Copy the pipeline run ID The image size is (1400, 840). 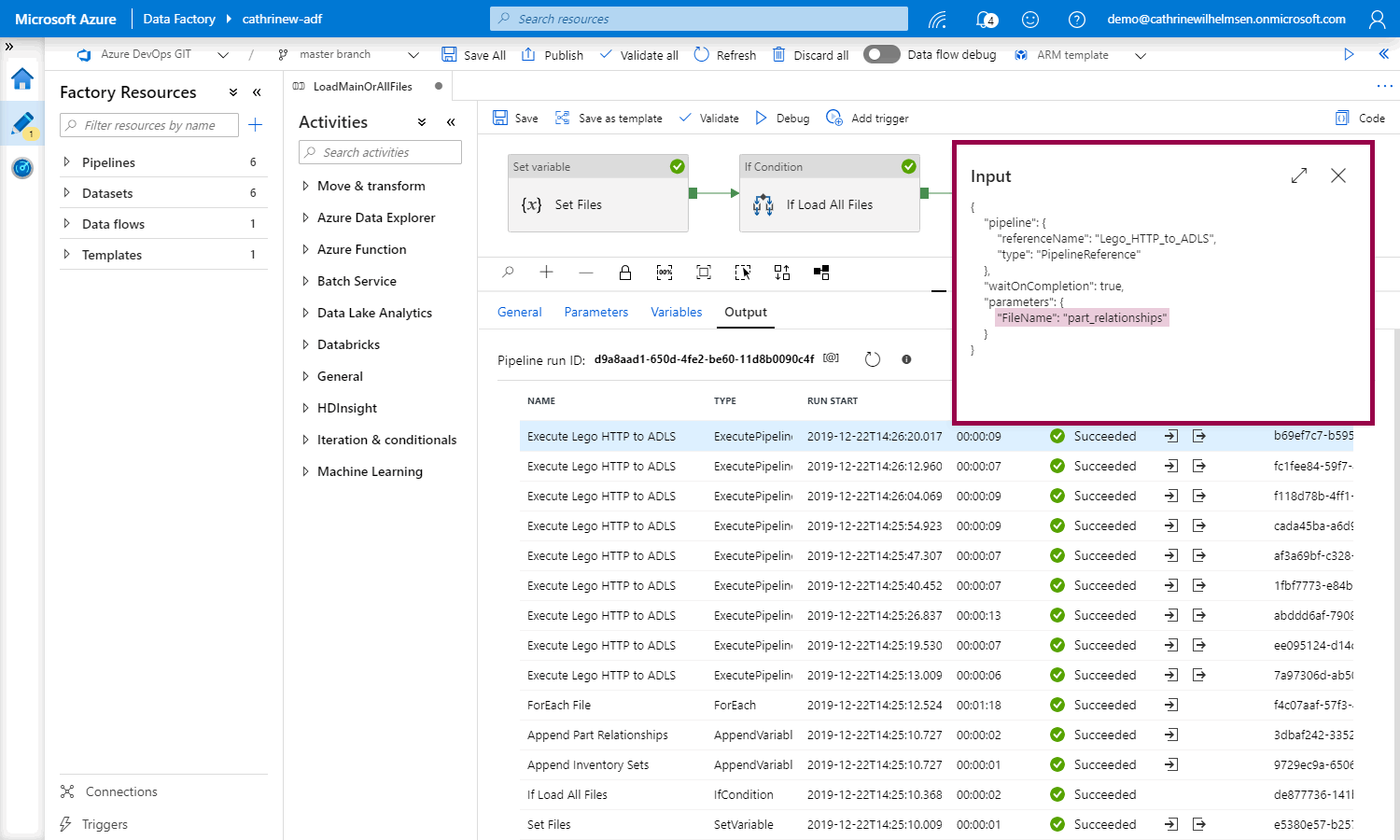831,358
